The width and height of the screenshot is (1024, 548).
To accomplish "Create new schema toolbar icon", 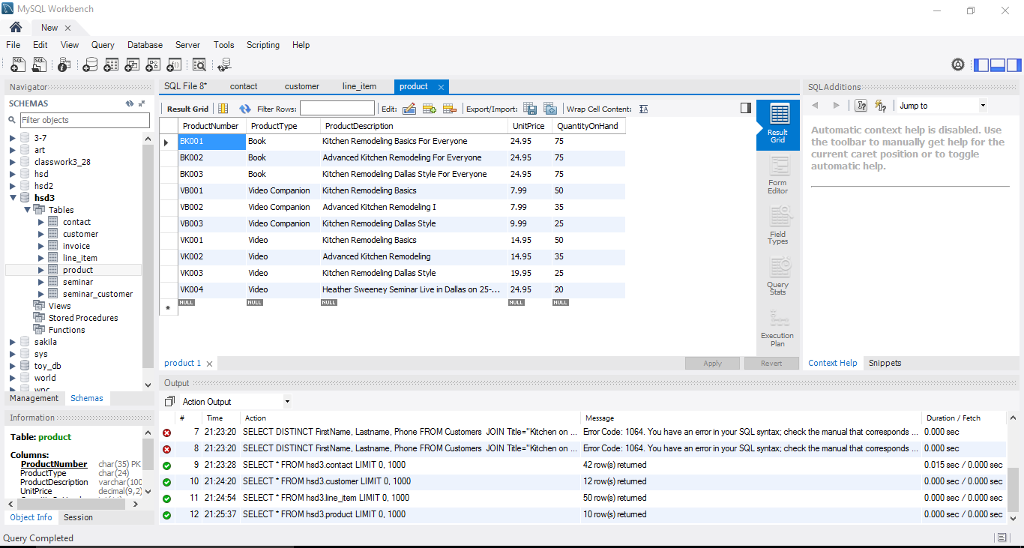I will click(x=90, y=65).
